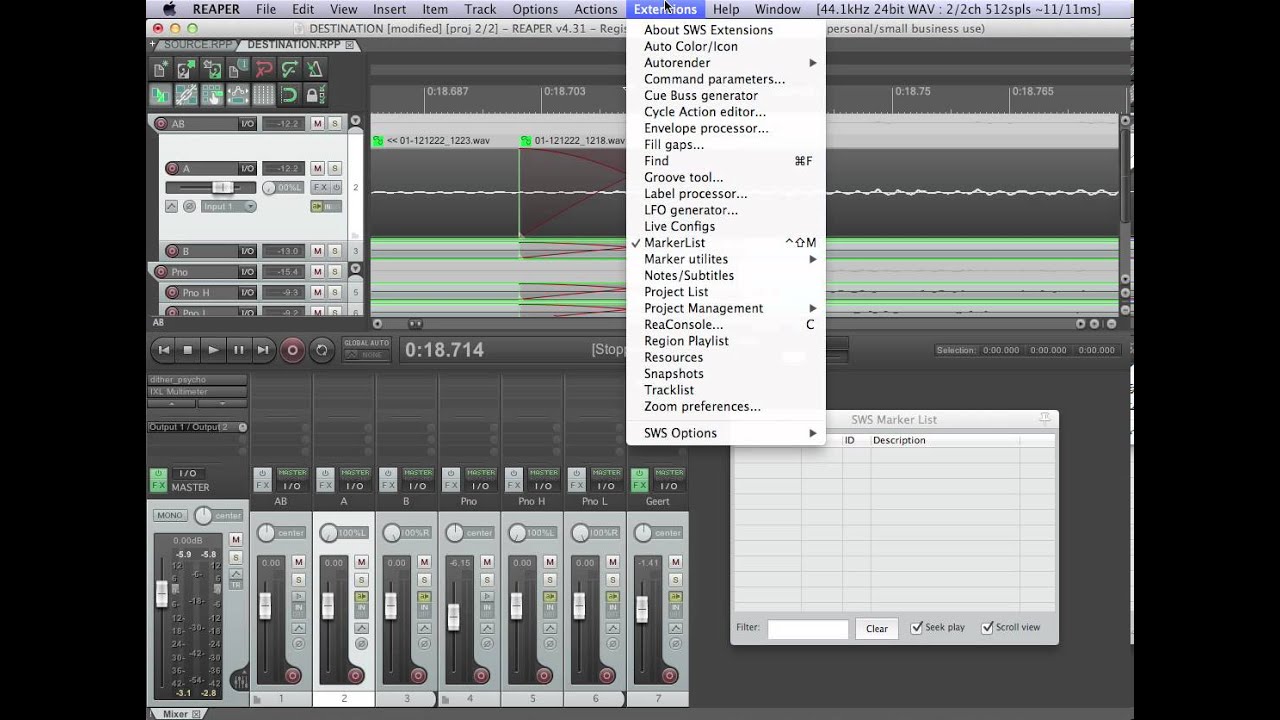This screenshot has width=1280, height=720.
Task: Expand the SWS Options submenu
Action: click(x=726, y=433)
